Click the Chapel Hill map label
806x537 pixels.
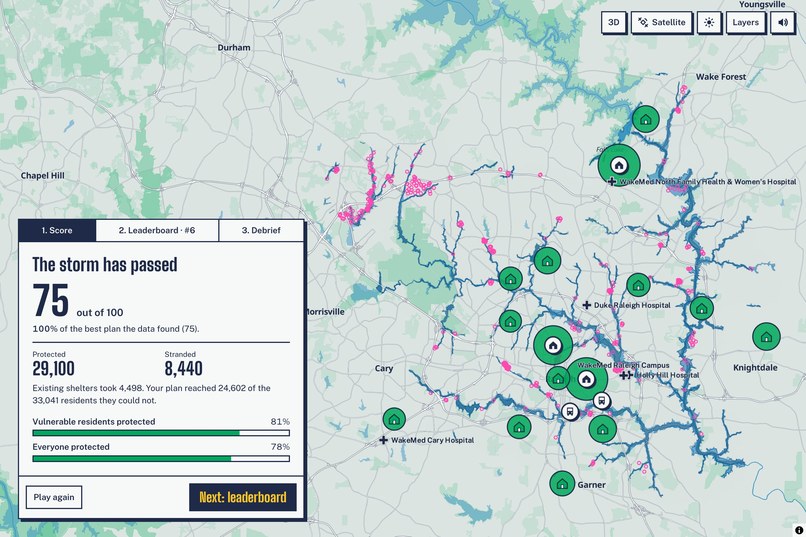click(x=43, y=175)
